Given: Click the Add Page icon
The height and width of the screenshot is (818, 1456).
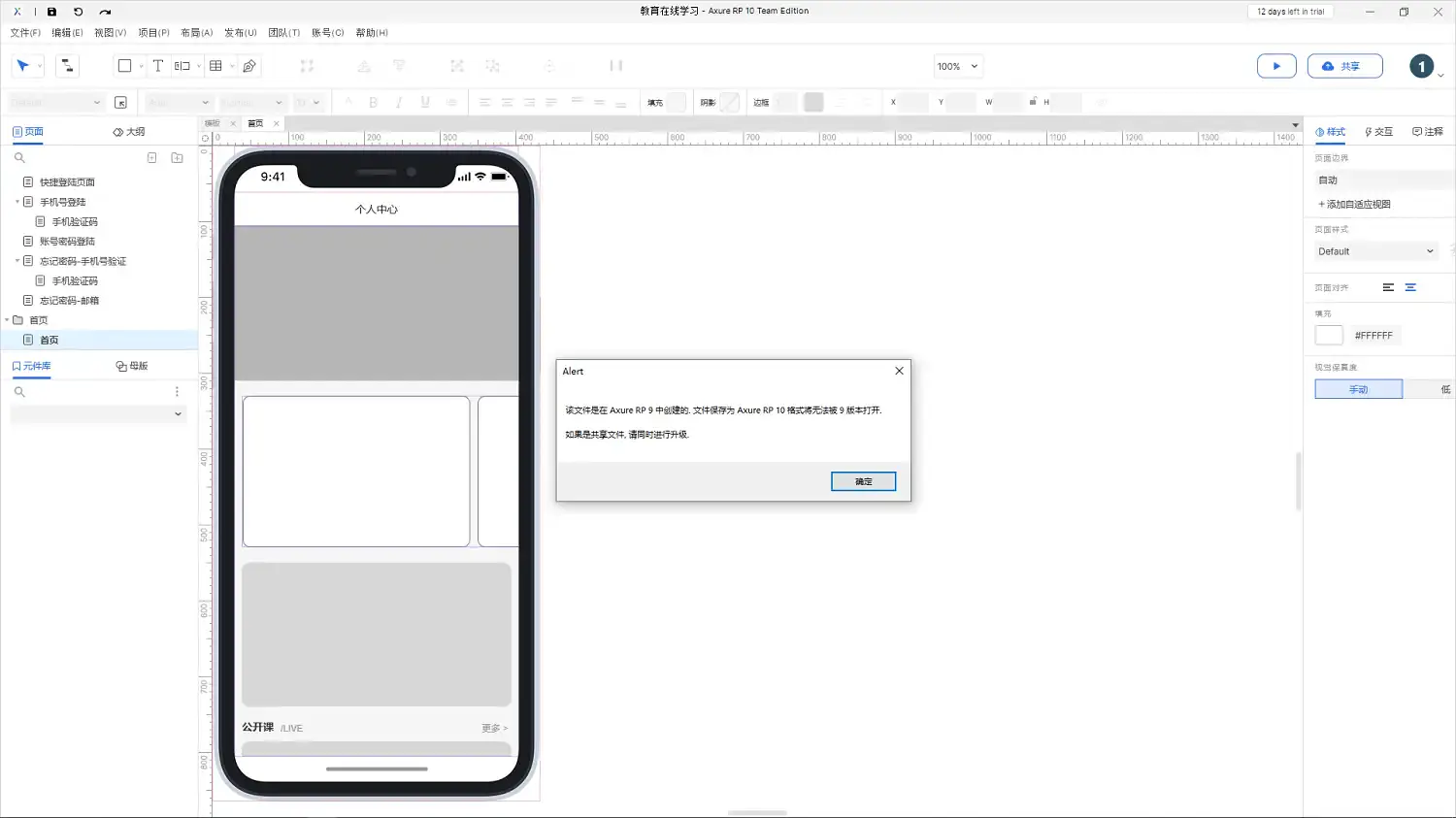Looking at the screenshot, I should click(151, 157).
